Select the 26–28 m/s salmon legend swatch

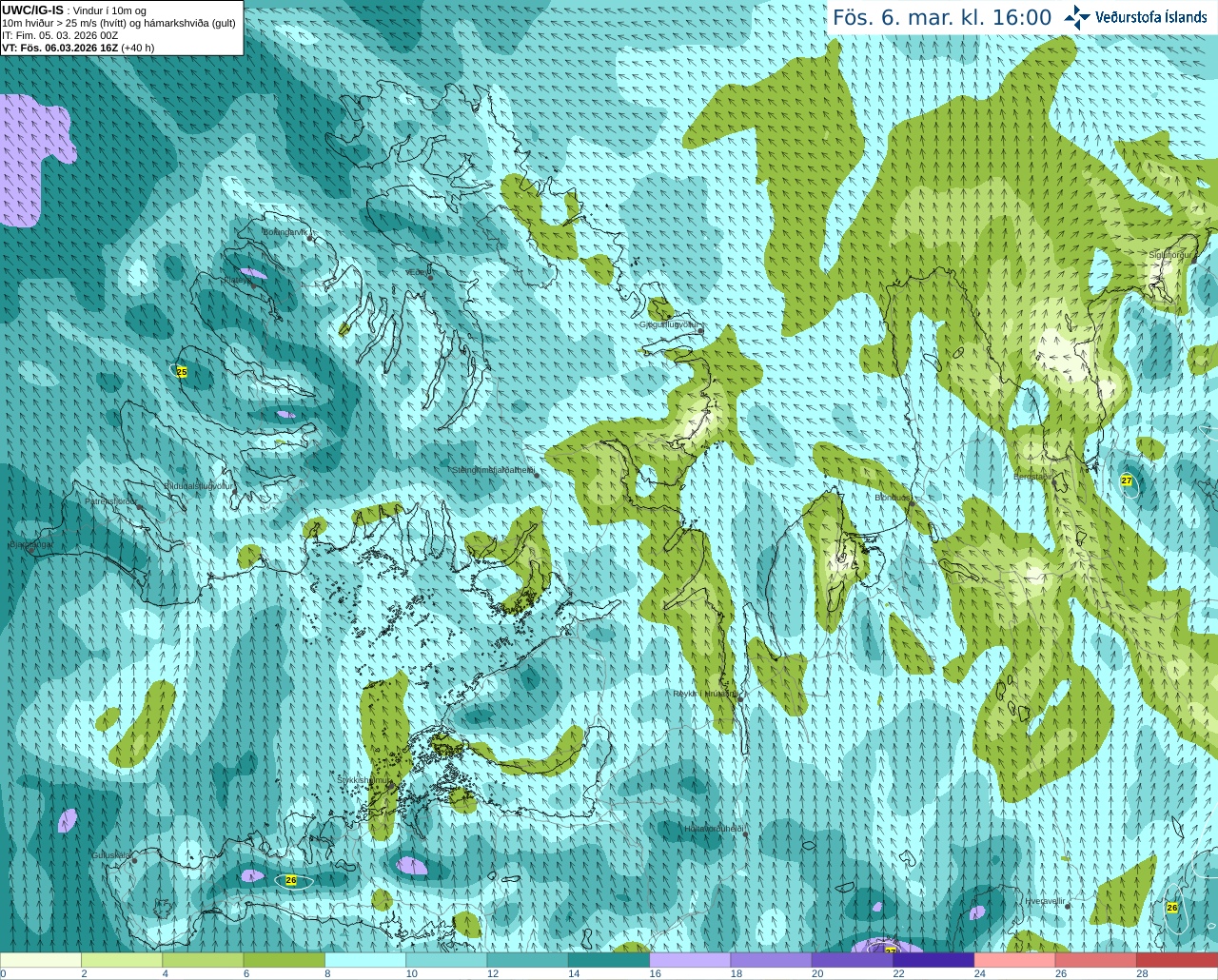[x=1096, y=960]
